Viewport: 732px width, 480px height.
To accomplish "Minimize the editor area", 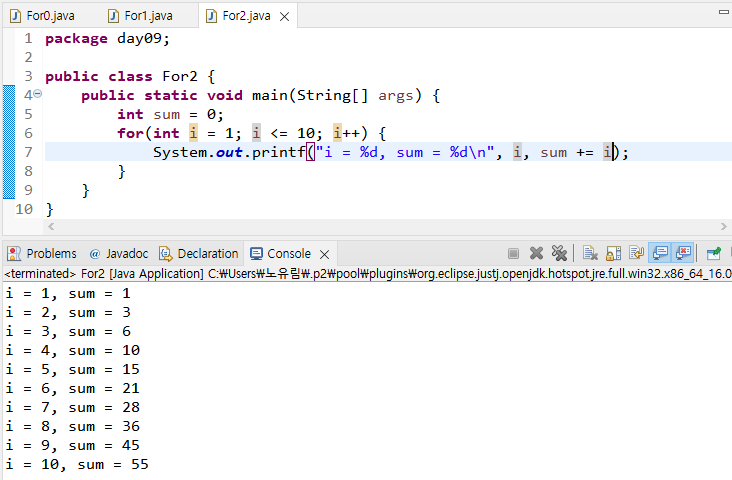I will pyautogui.click(x=724, y=12).
